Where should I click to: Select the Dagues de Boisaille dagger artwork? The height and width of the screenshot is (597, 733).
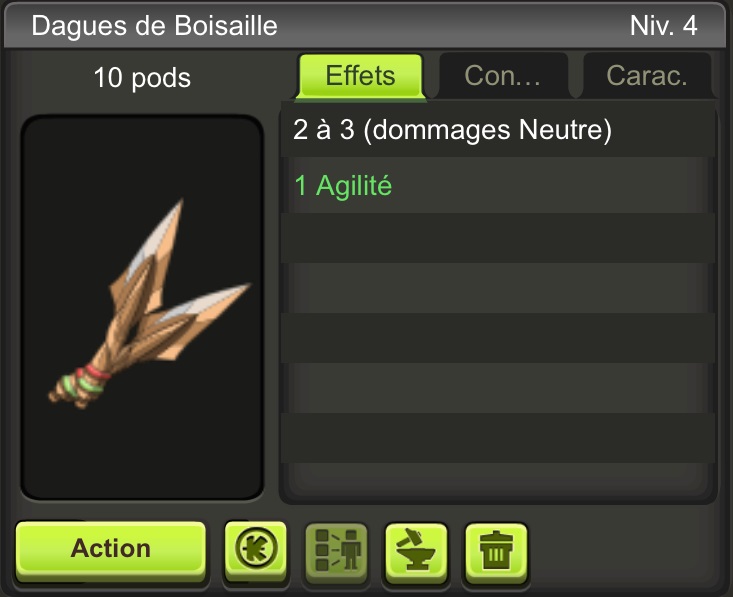coord(150,304)
